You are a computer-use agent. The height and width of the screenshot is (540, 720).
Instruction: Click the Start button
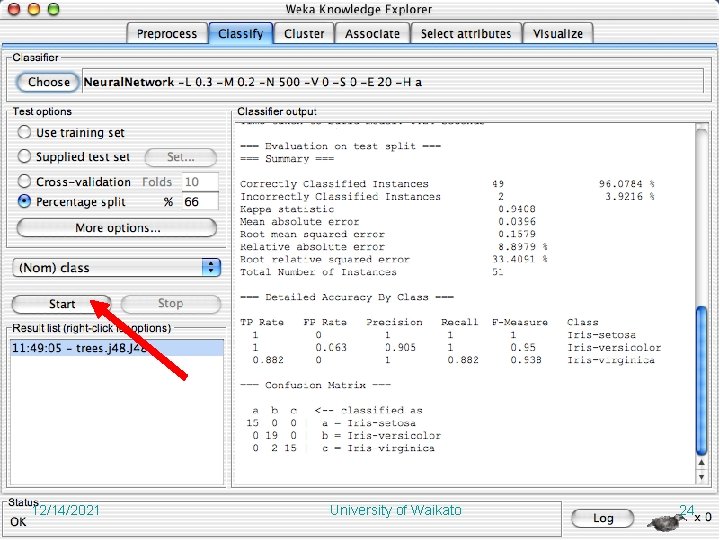click(62, 304)
